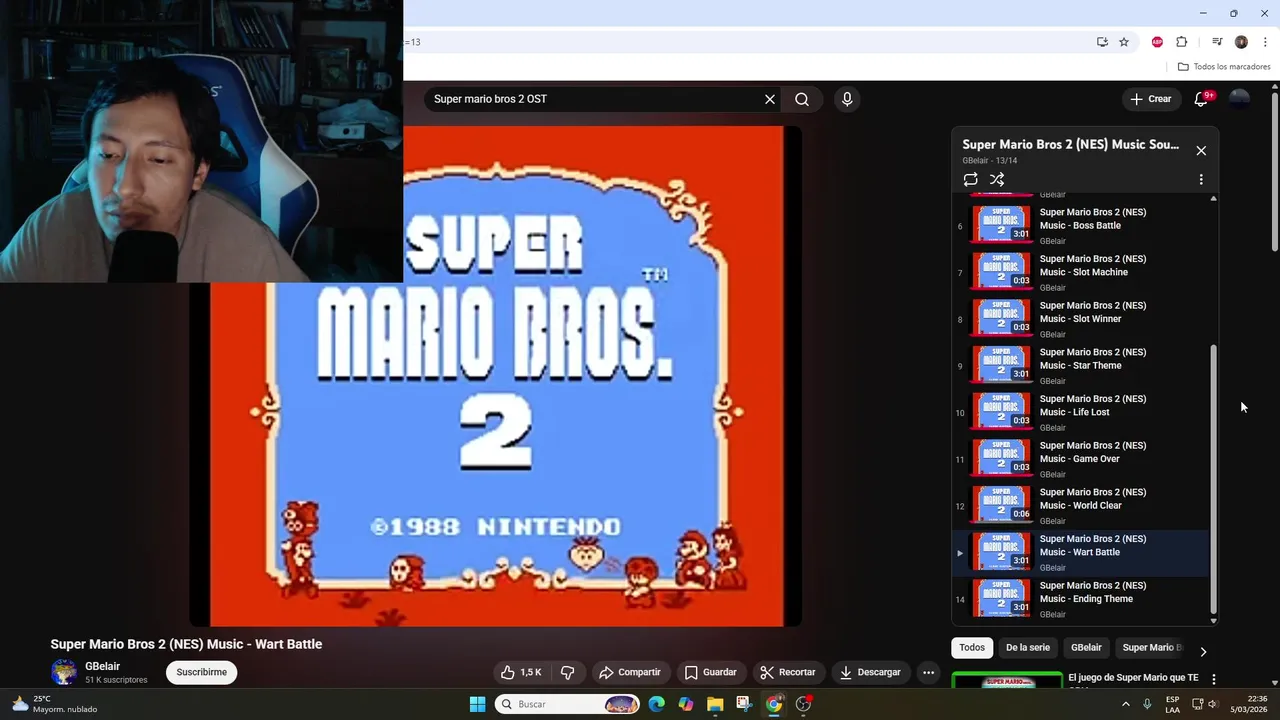Focus the YouTube search input field
The image size is (1280, 720).
(x=595, y=99)
